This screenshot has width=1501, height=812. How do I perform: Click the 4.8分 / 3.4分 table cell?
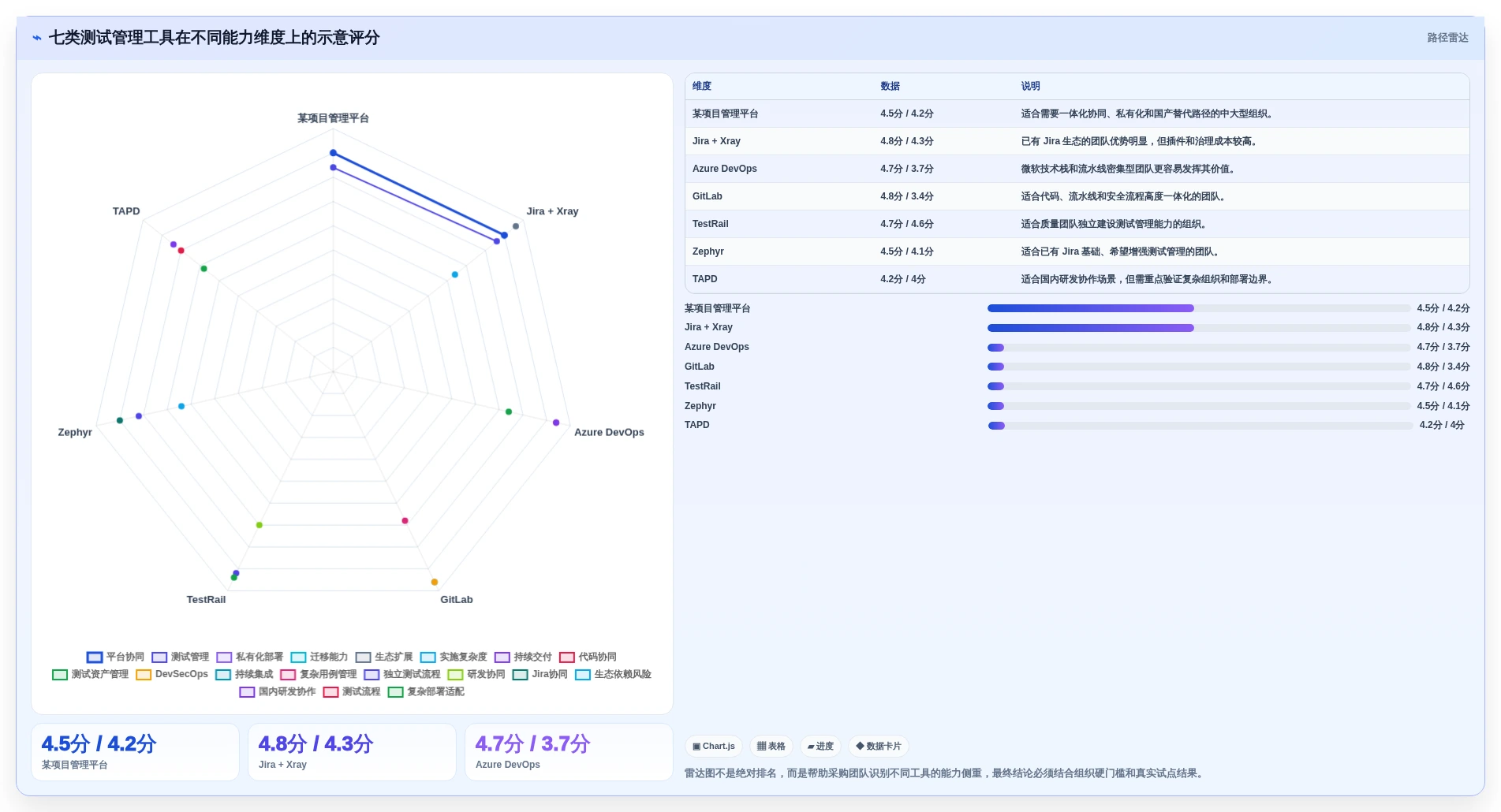pyautogui.click(x=906, y=196)
